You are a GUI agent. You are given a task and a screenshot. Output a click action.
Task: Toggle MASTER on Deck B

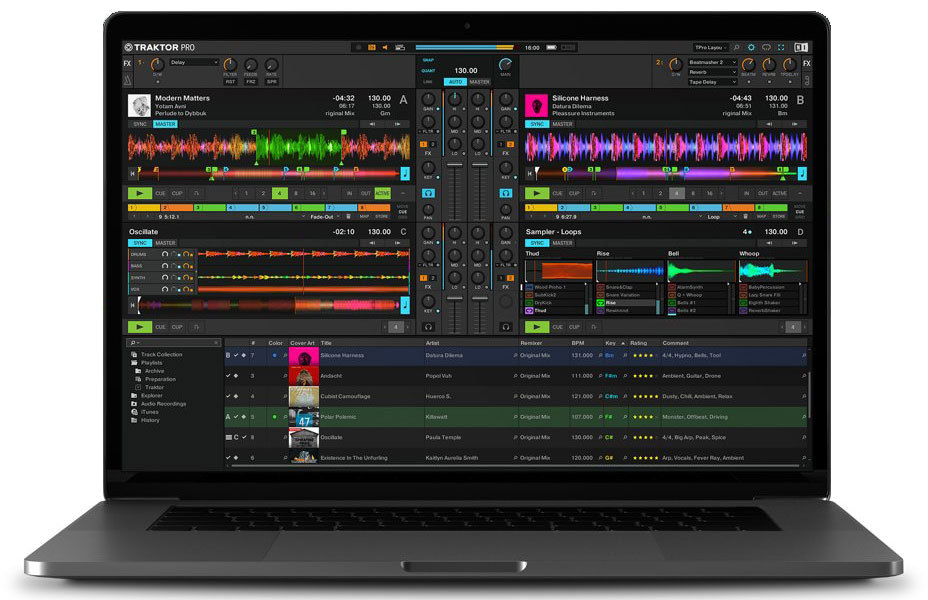click(x=562, y=124)
